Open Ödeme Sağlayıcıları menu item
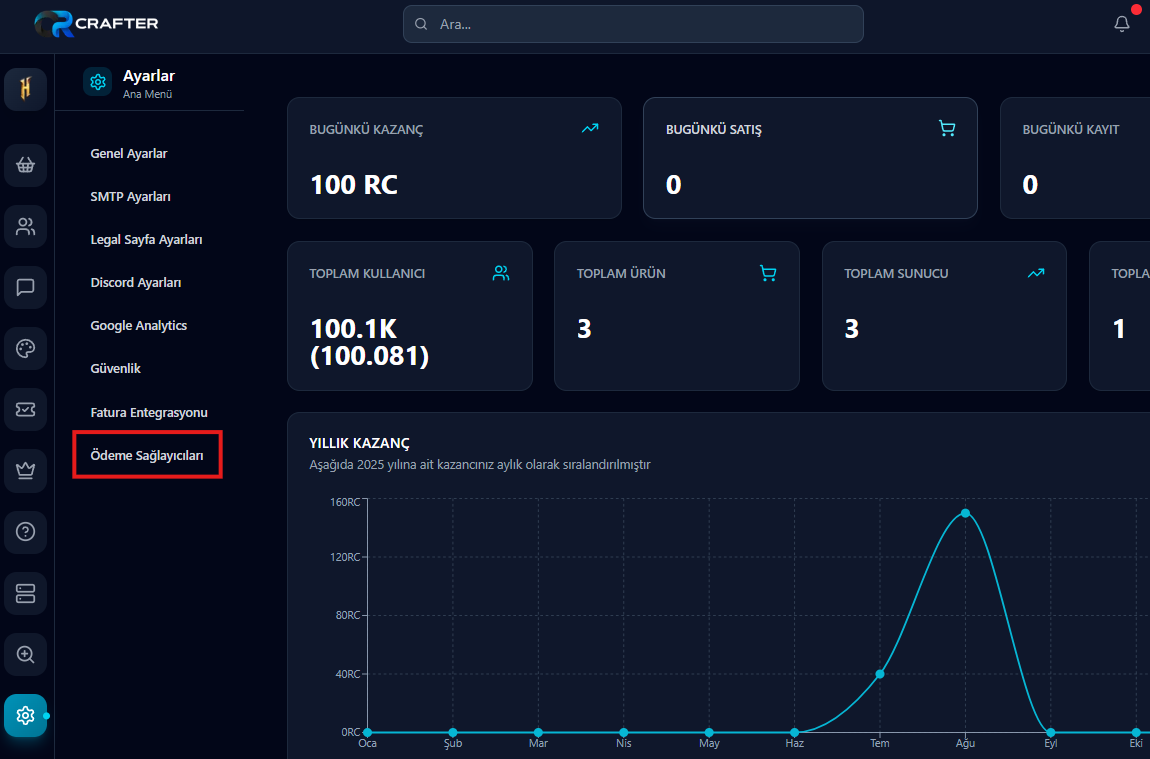 [147, 455]
